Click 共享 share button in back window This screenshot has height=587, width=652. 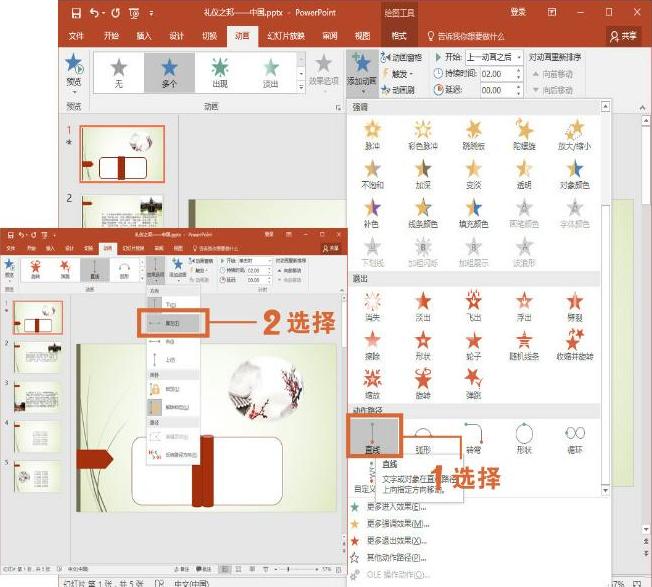click(623, 37)
